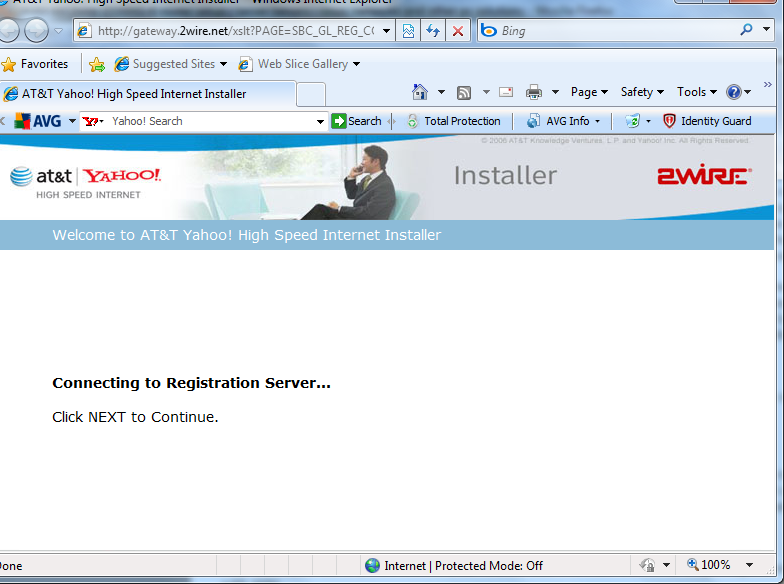The image size is (784, 584).
Task: Open the Tools menu
Action: click(696, 92)
